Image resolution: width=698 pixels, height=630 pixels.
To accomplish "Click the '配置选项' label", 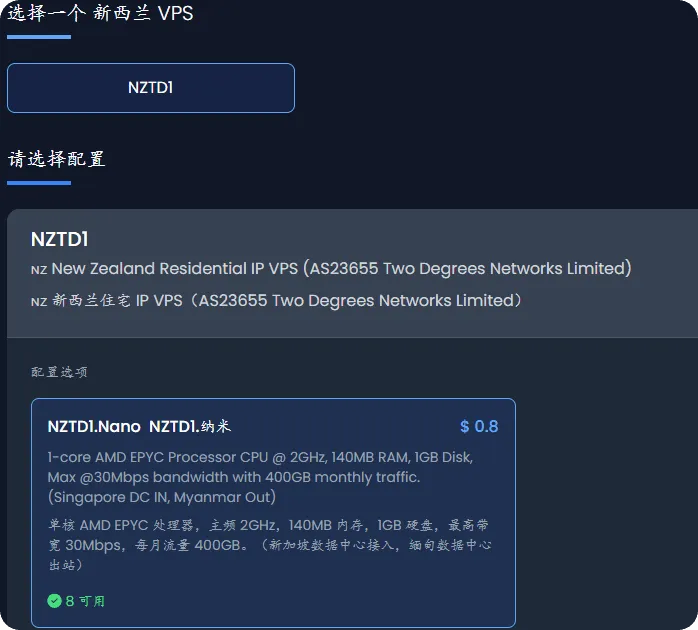I will pyautogui.click(x=59, y=372).
